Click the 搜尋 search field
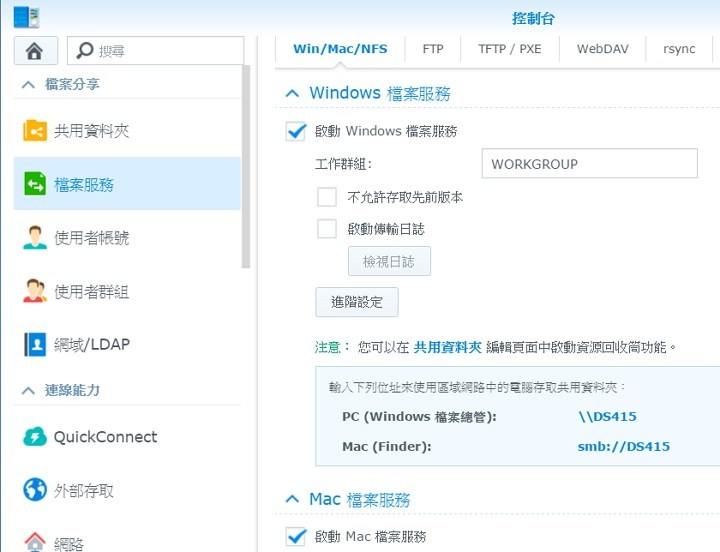Image resolution: width=720 pixels, height=552 pixels. click(155, 51)
